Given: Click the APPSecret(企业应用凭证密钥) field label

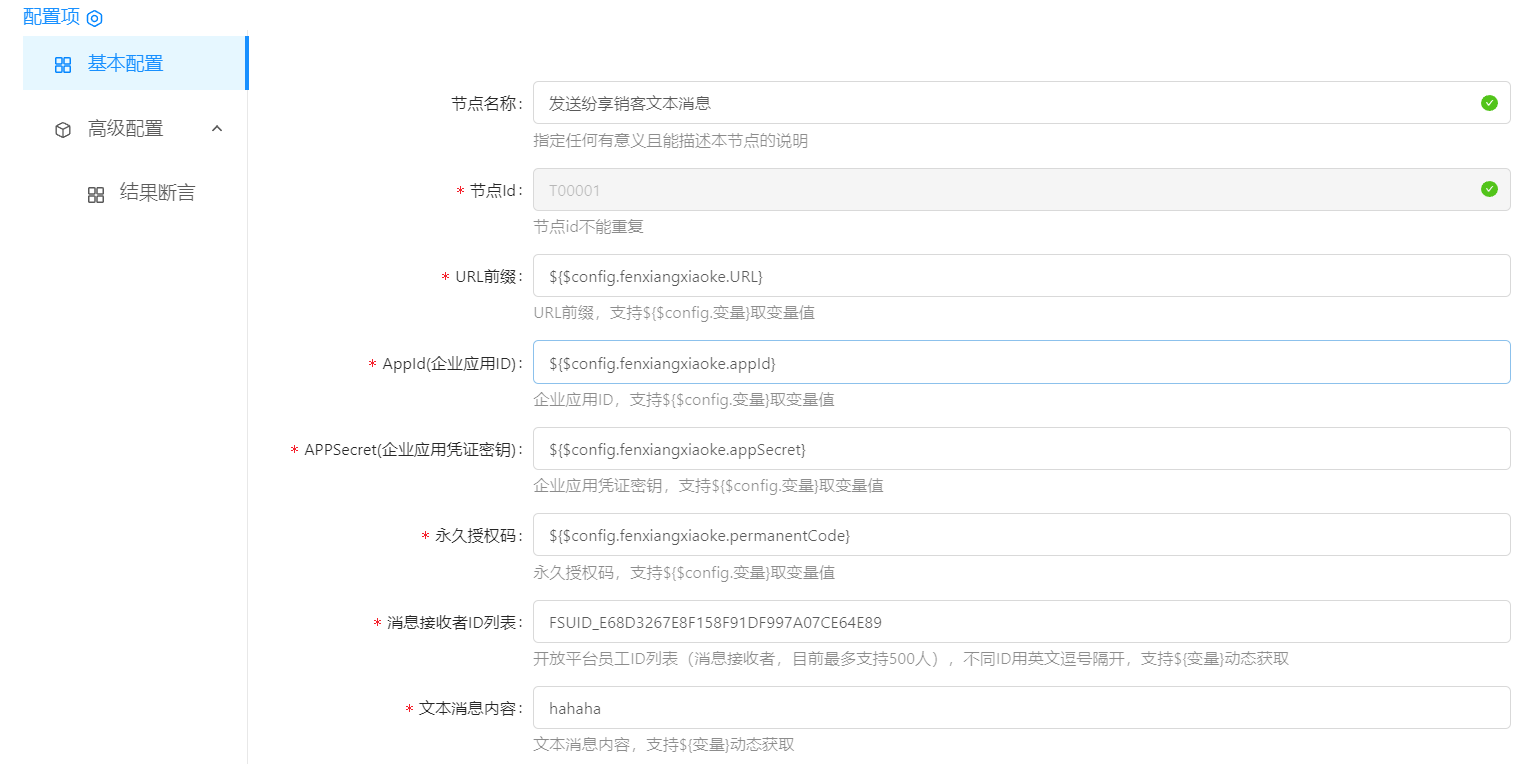Looking at the screenshot, I should pos(411,450).
